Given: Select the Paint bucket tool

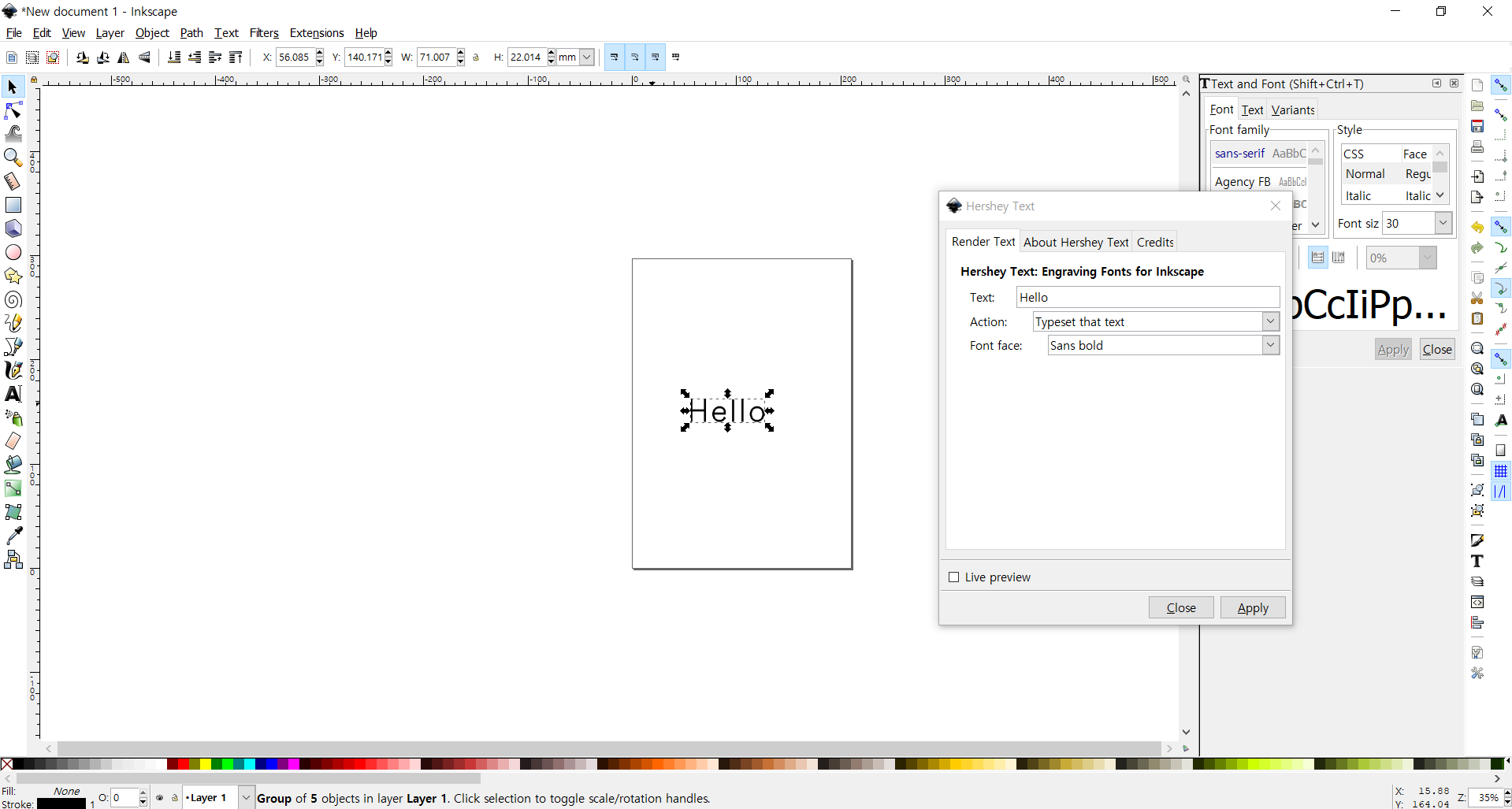Looking at the screenshot, I should tap(13, 465).
